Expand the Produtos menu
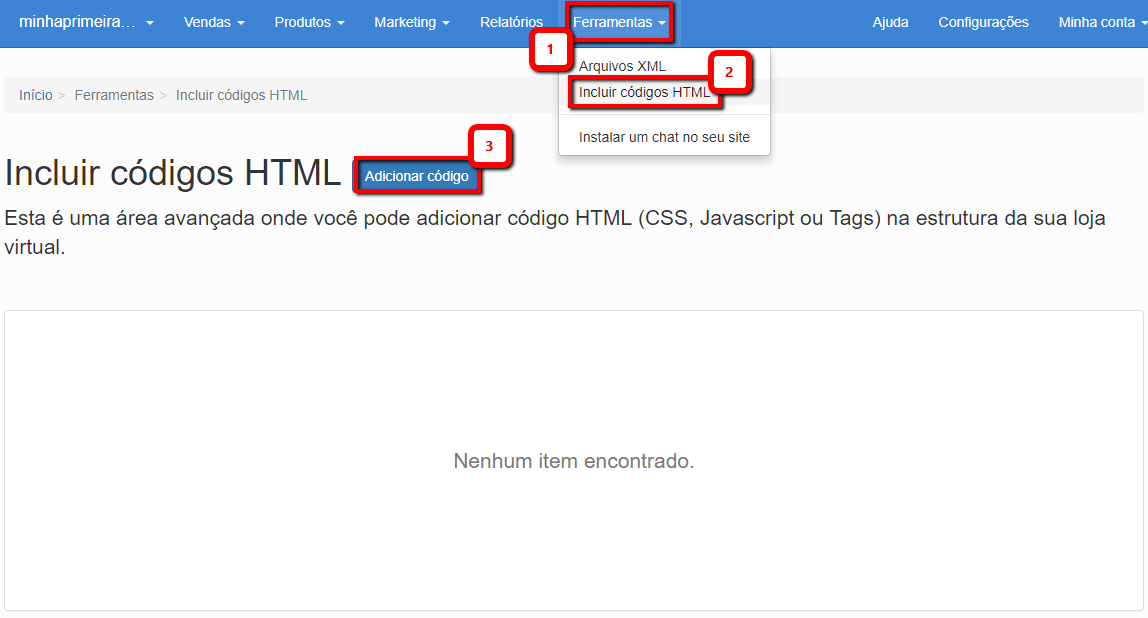 (309, 23)
